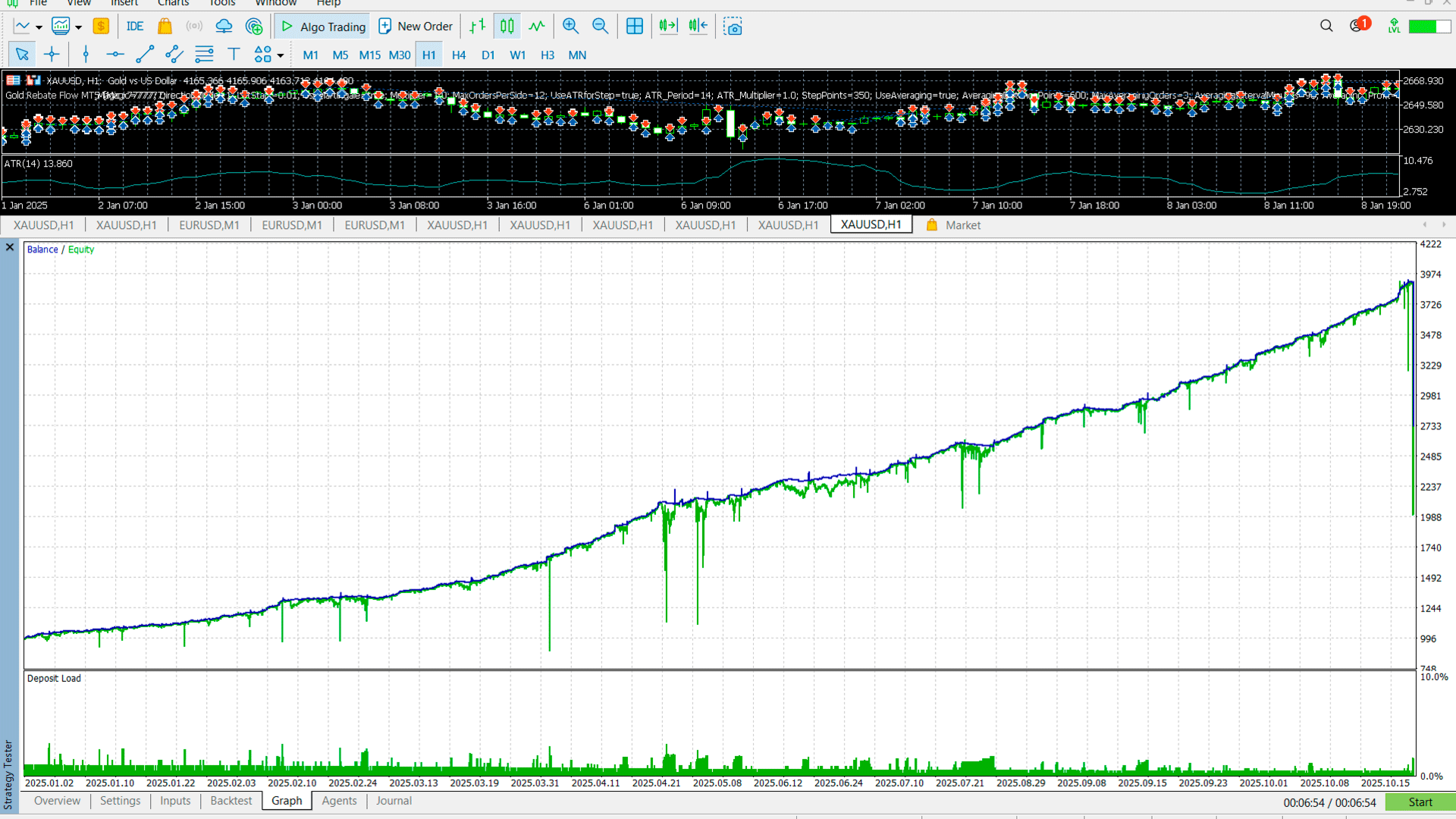1456x819 pixels.
Task: Open the tile windows grid icon
Action: (x=635, y=27)
